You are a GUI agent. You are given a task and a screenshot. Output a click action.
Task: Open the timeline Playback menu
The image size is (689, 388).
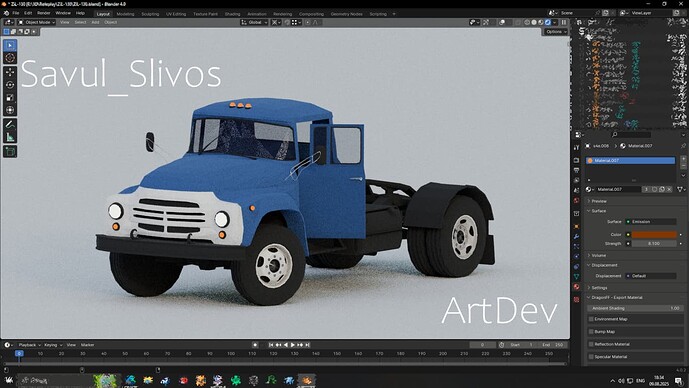[x=29, y=345]
